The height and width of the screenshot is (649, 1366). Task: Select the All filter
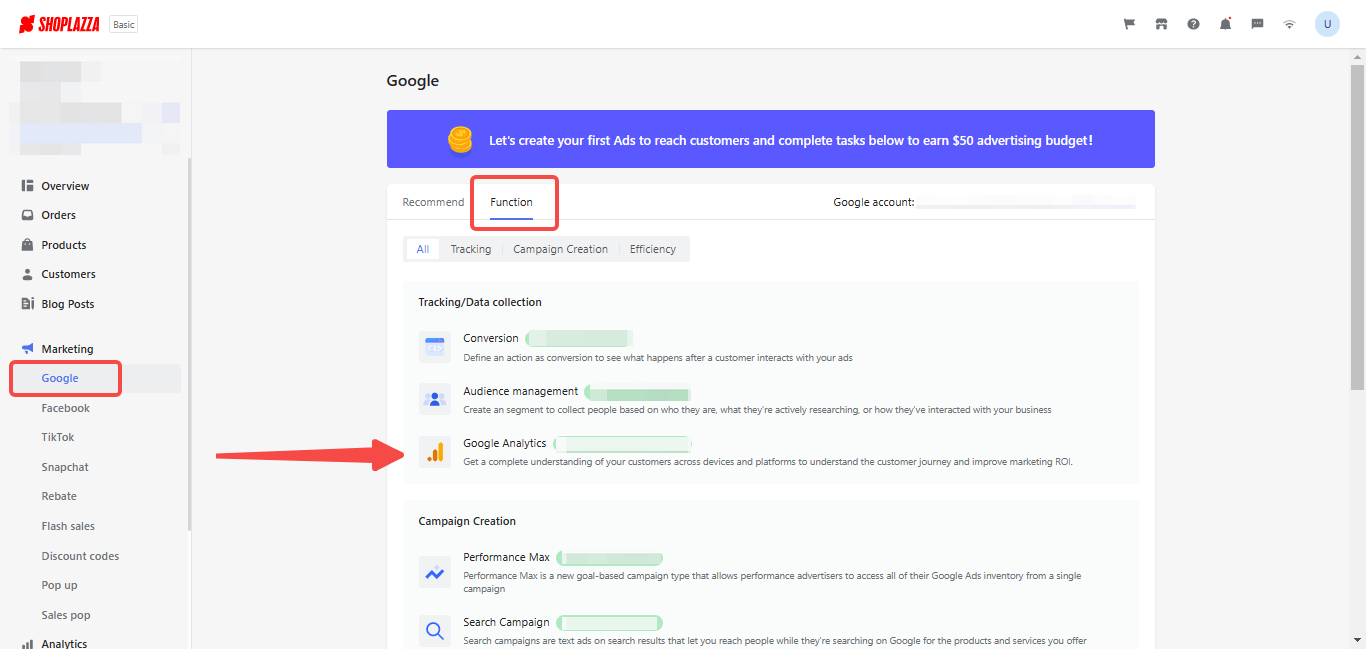(x=423, y=249)
